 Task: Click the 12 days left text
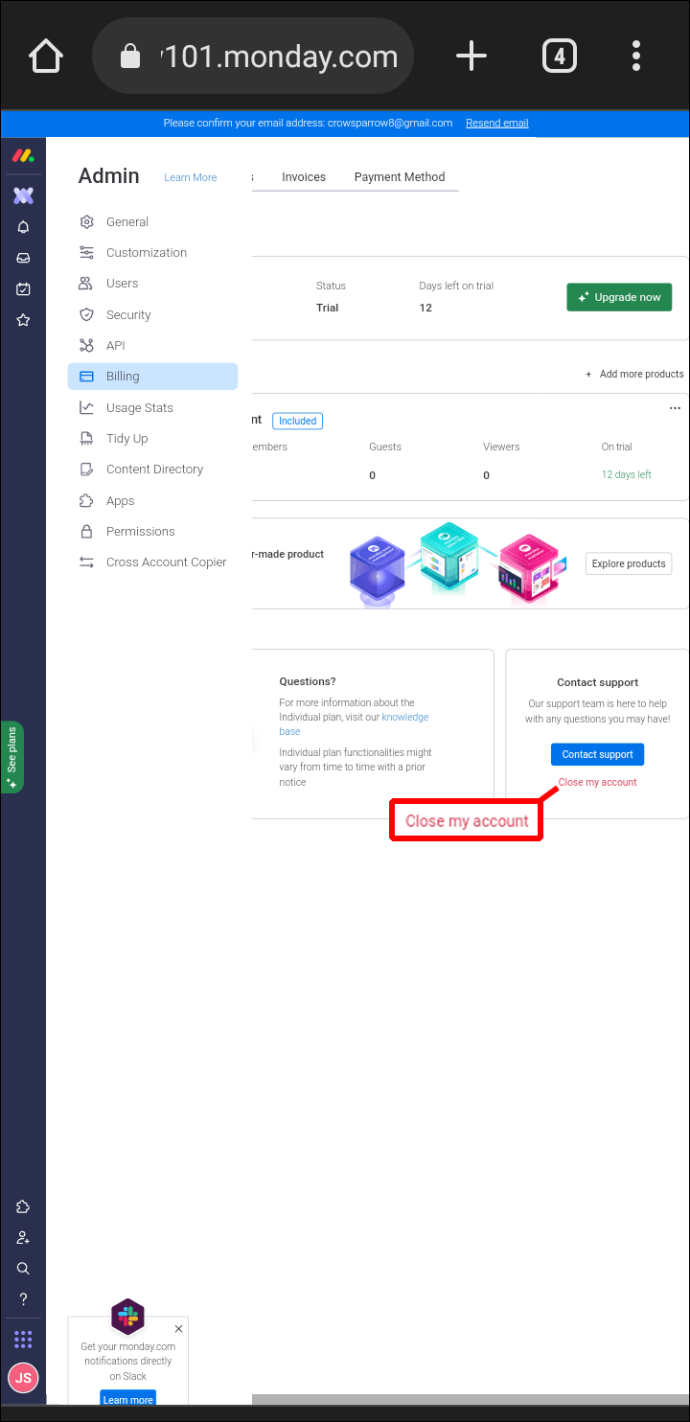pos(626,474)
